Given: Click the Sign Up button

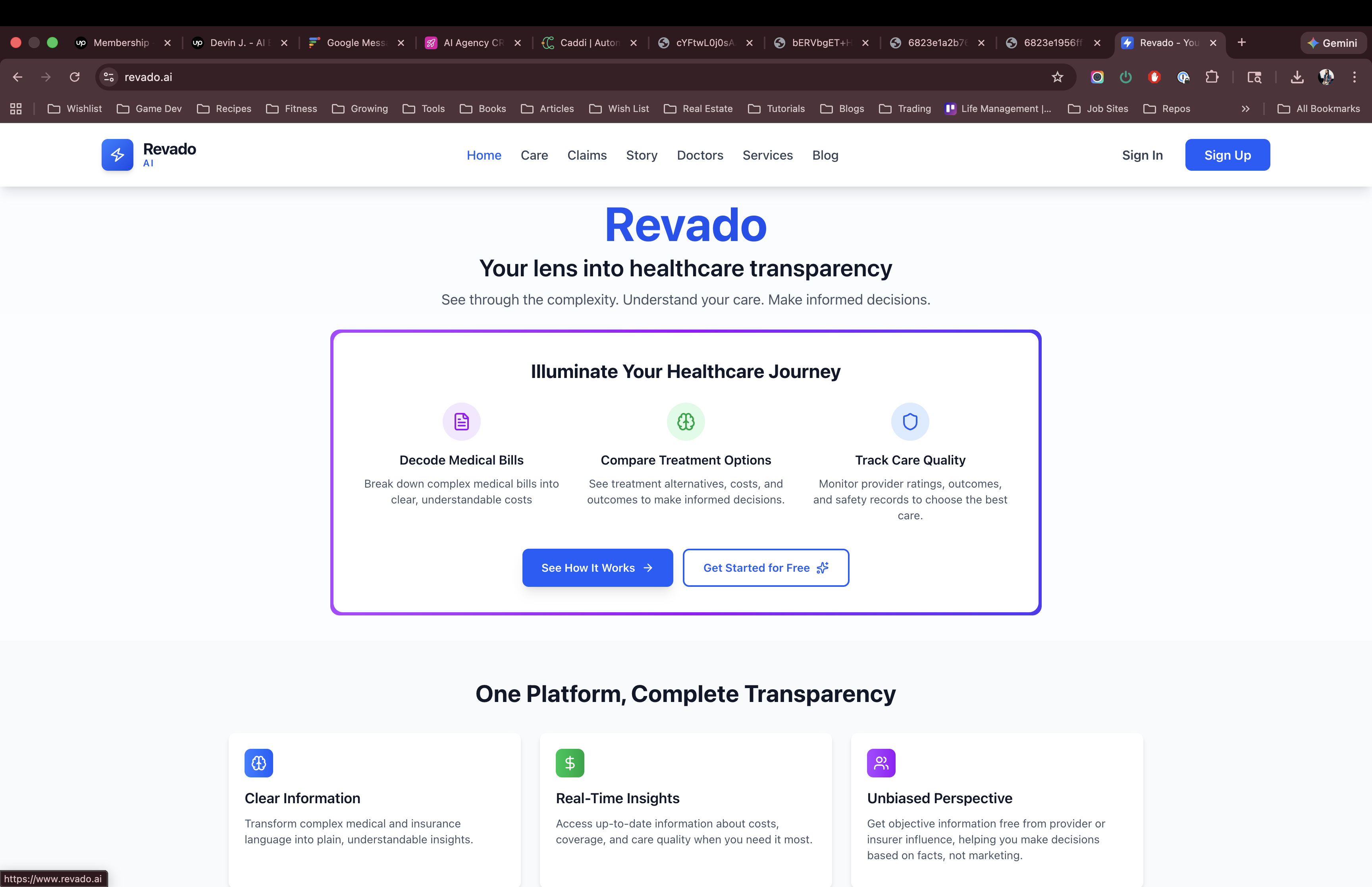Looking at the screenshot, I should pos(1227,154).
